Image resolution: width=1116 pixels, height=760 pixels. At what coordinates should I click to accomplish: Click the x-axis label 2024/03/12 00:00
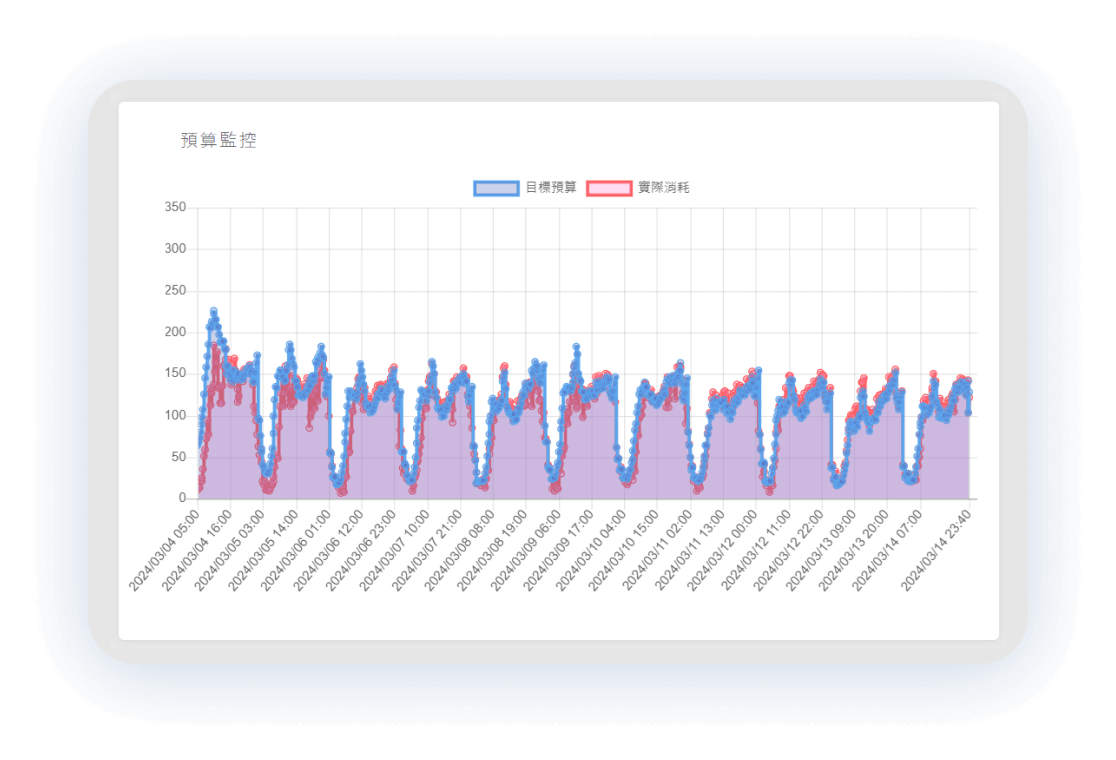722,550
